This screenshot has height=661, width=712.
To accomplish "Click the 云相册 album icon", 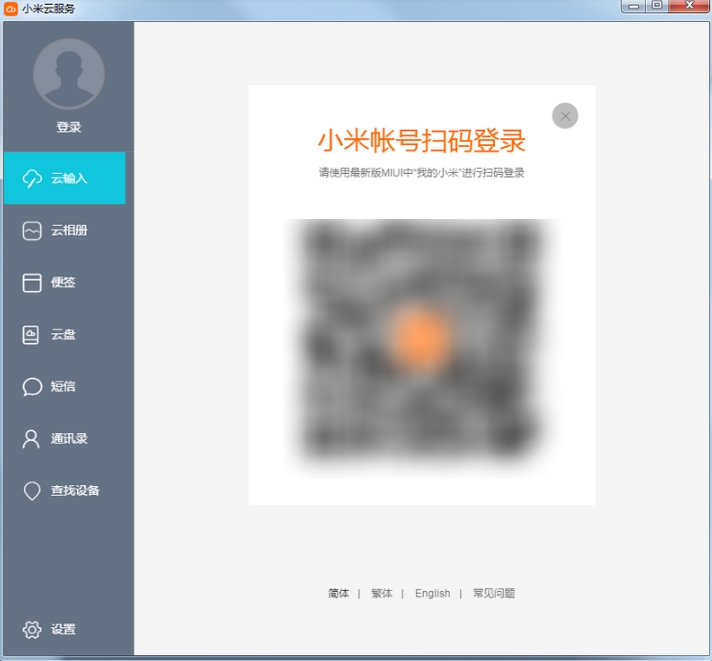I will [x=32, y=230].
